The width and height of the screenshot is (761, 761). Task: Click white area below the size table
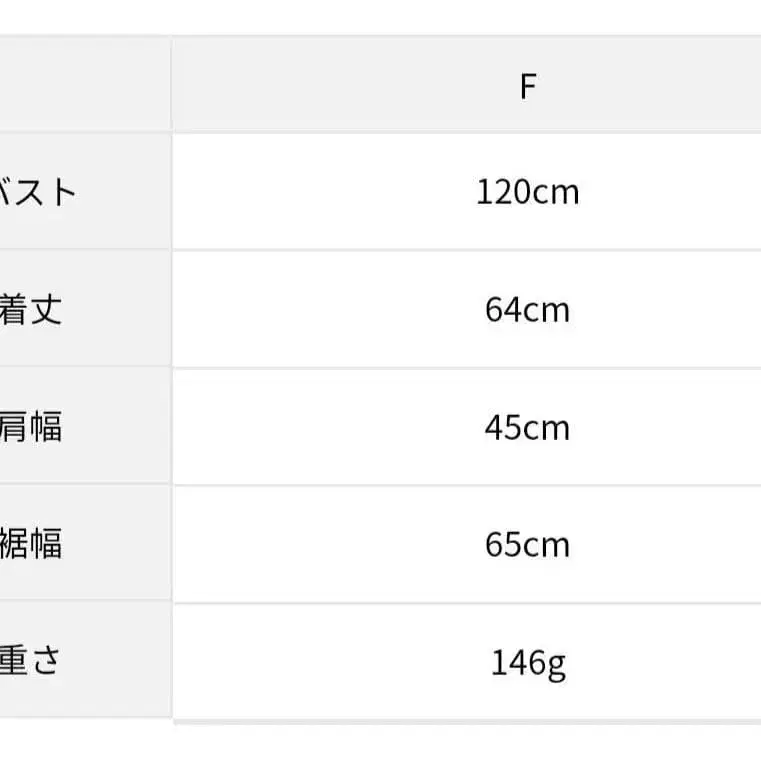[x=380, y=743]
